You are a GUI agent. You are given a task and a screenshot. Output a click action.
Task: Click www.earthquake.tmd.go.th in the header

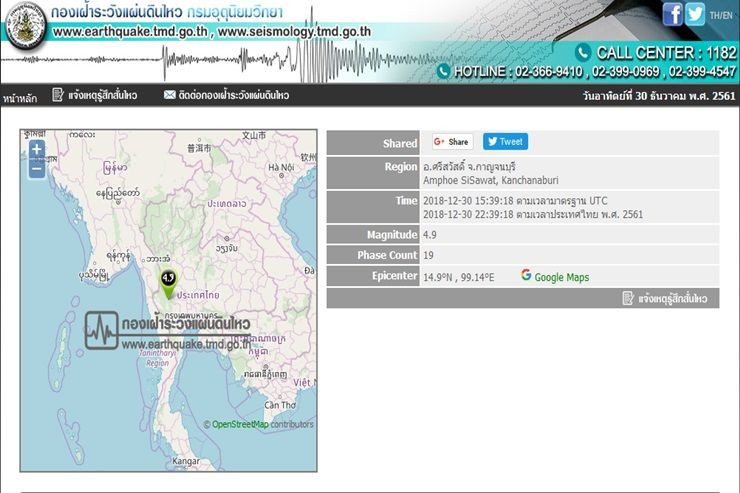(129, 32)
